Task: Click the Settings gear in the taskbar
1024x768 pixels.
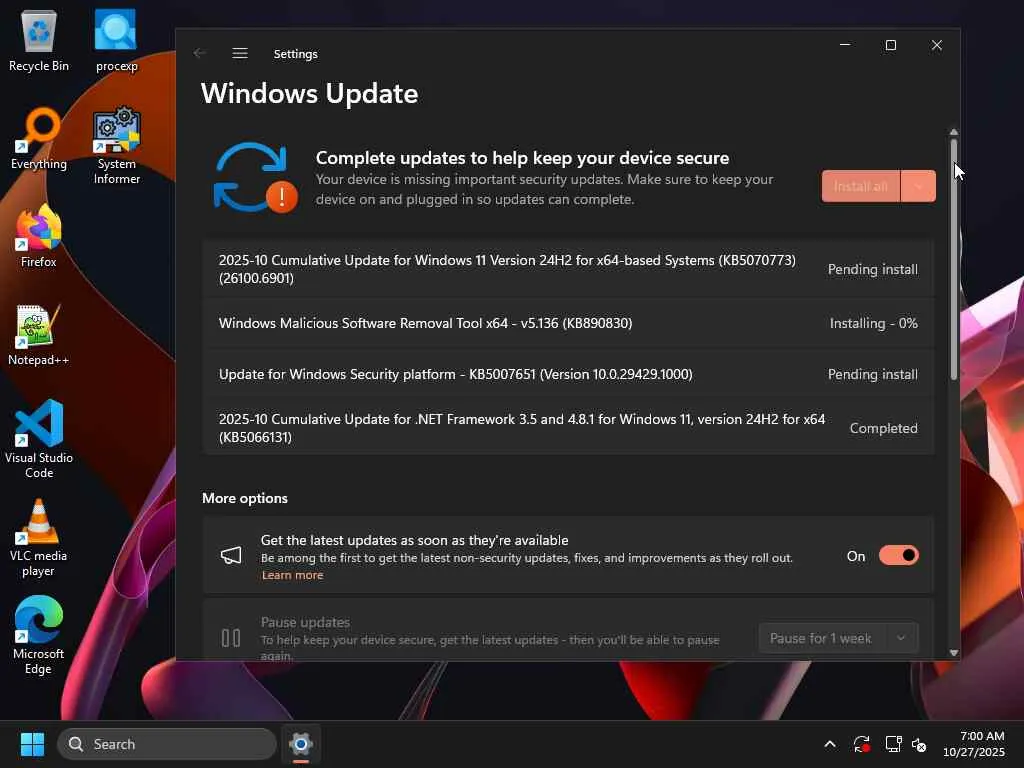Action: [300, 744]
